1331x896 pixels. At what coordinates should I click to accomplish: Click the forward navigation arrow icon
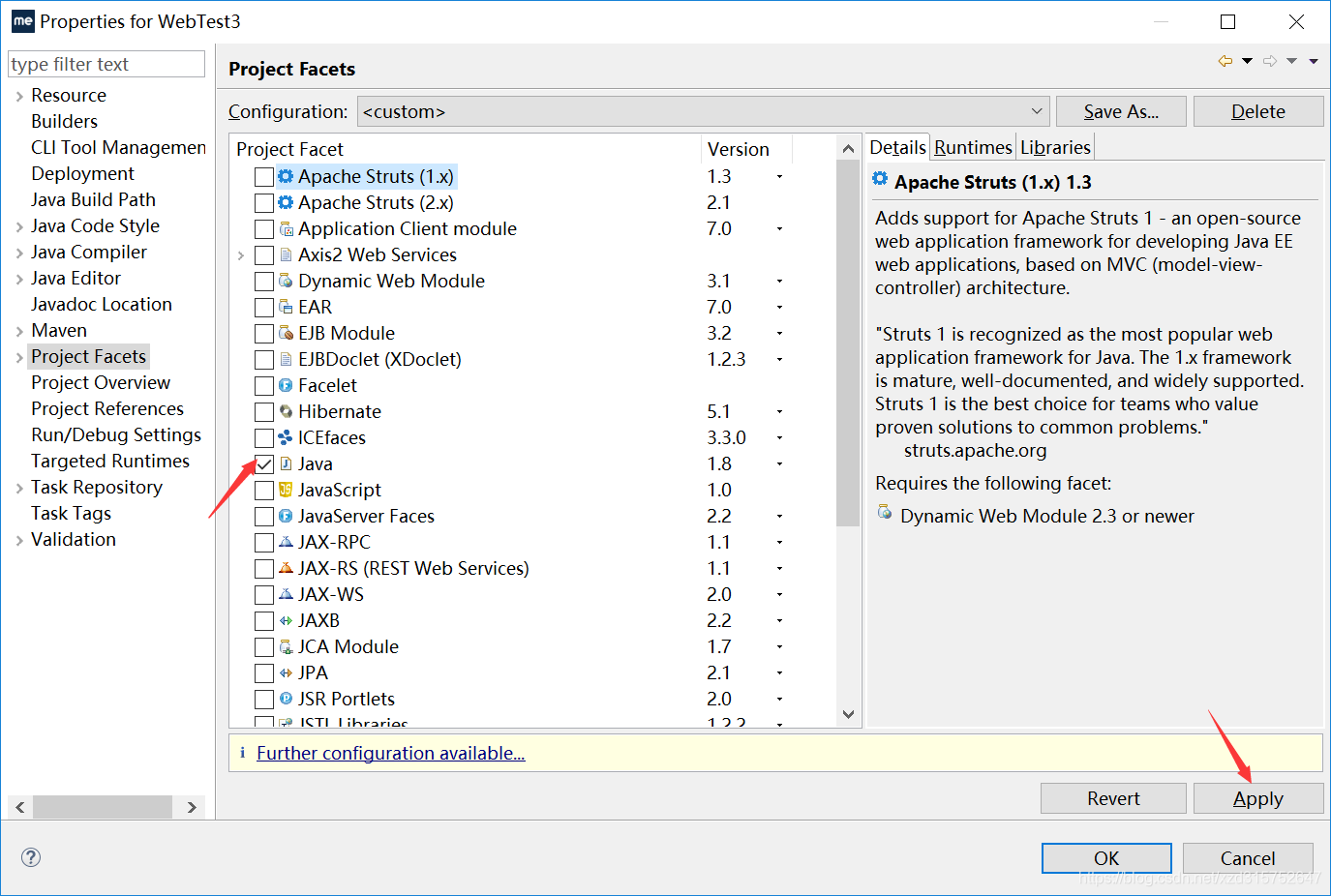[1270, 61]
